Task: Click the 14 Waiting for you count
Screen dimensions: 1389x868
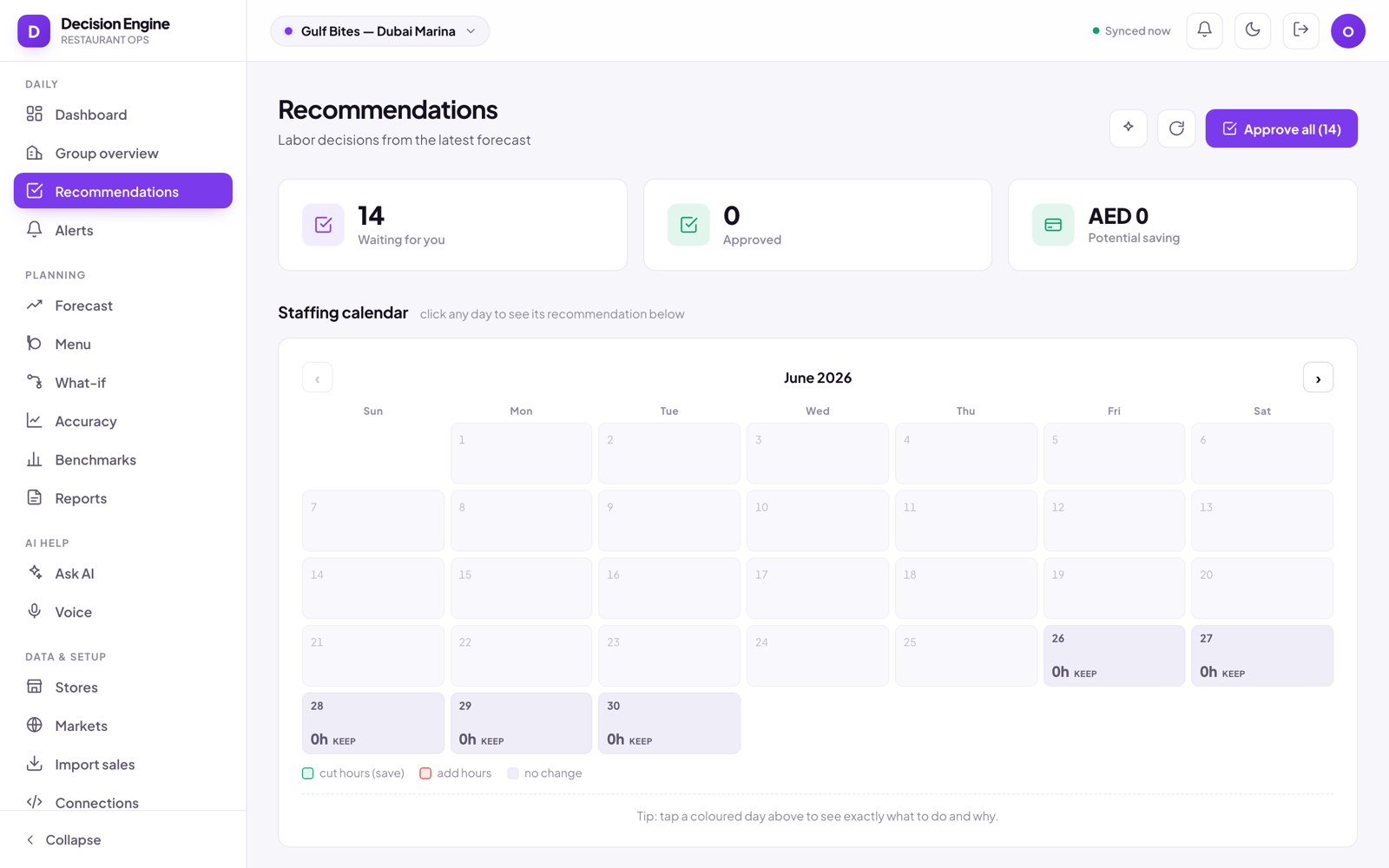Action: [x=371, y=215]
